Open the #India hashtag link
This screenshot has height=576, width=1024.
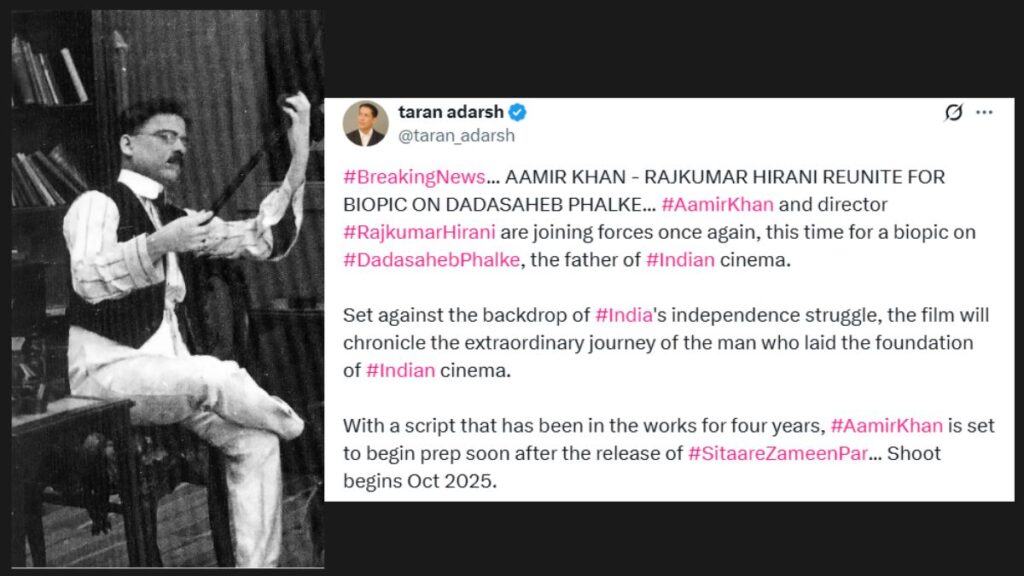(x=624, y=315)
